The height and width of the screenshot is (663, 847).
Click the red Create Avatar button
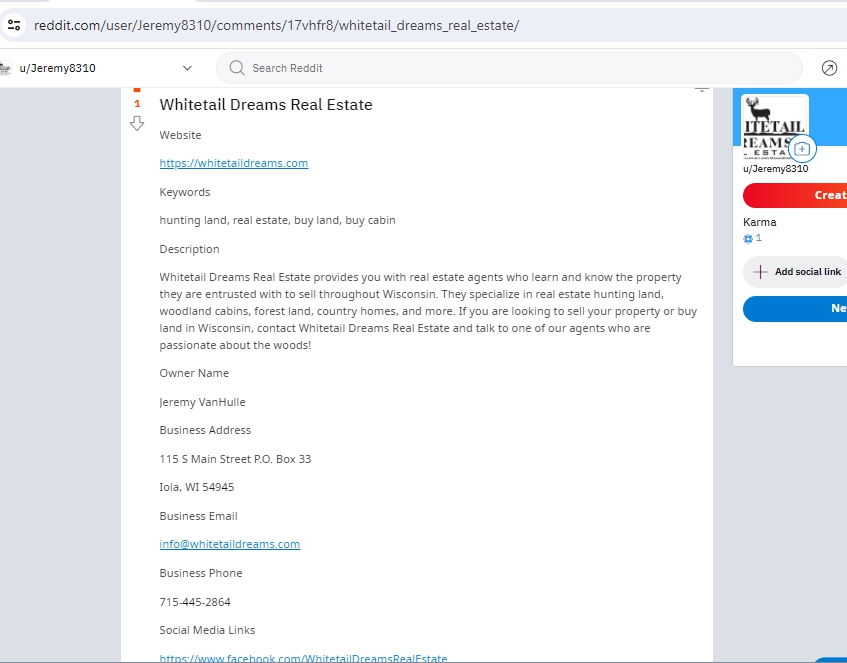pos(795,195)
